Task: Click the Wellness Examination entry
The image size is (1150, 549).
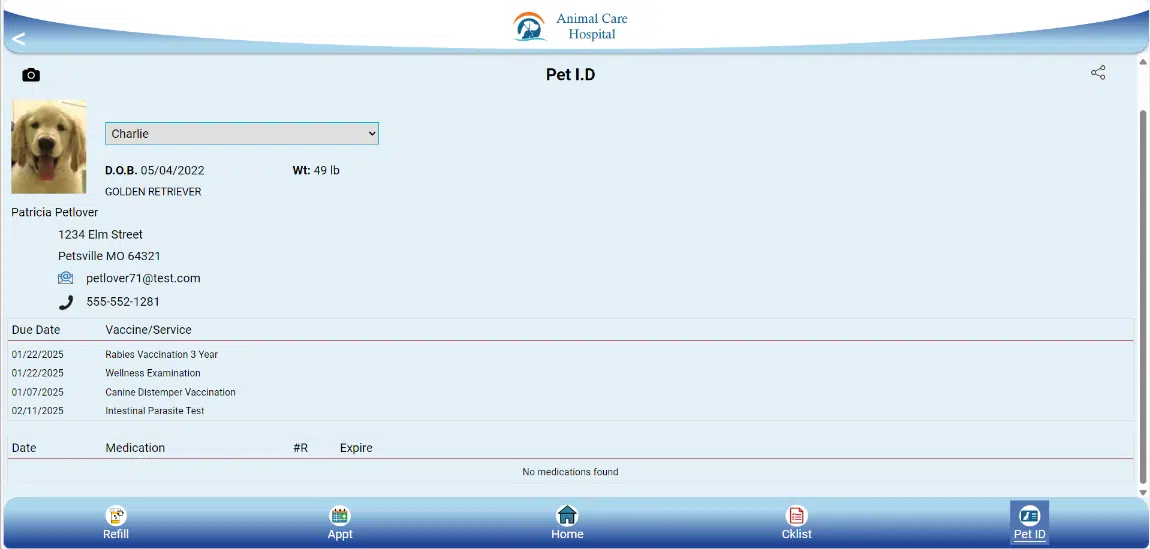Action: 153,373
